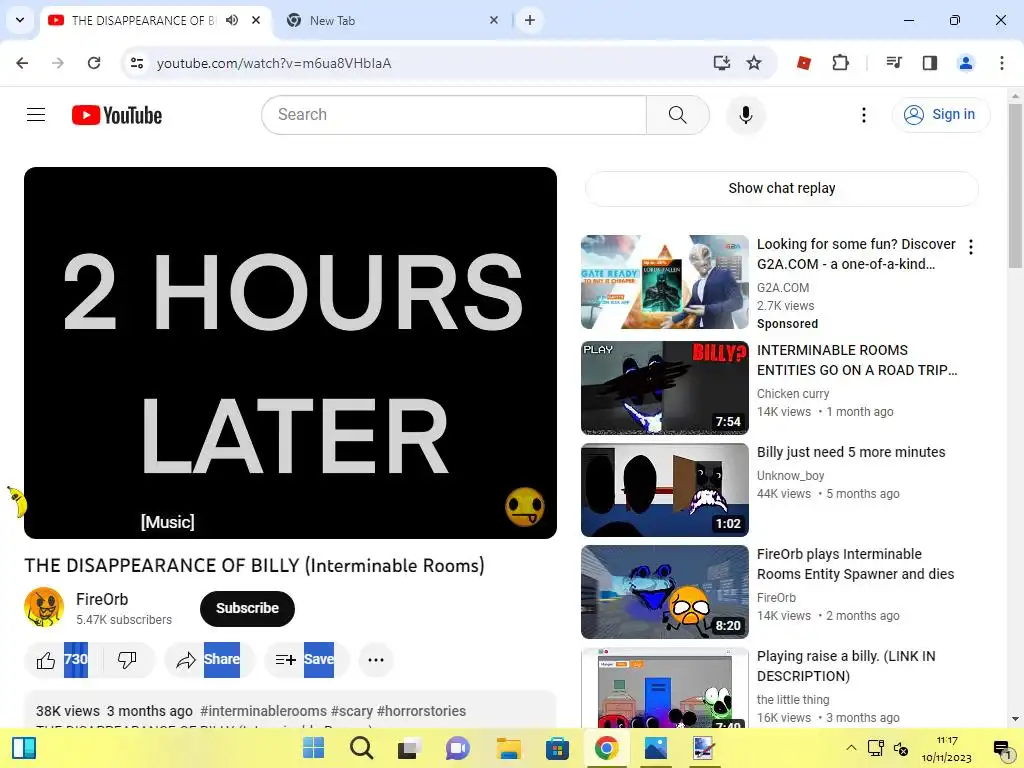Mute the YouTube tab via speaker icon

232,20
